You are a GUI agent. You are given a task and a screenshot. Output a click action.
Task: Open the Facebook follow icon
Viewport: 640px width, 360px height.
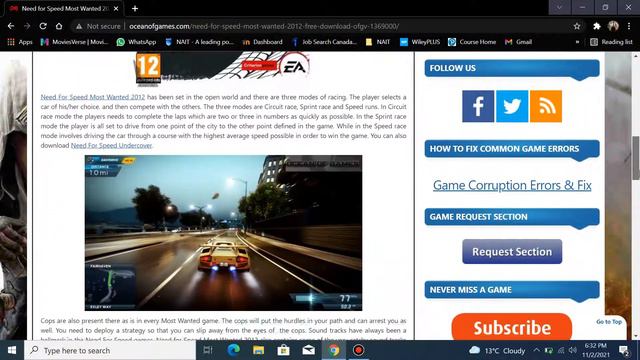pyautogui.click(x=478, y=106)
